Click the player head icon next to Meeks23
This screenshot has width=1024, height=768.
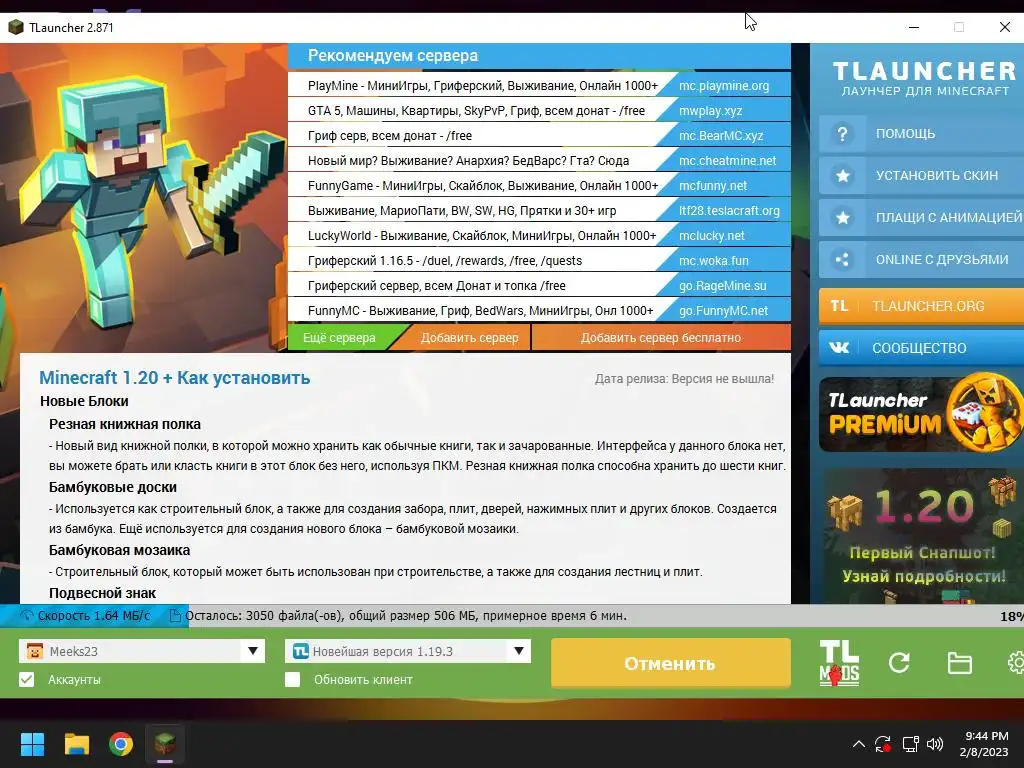[35, 651]
